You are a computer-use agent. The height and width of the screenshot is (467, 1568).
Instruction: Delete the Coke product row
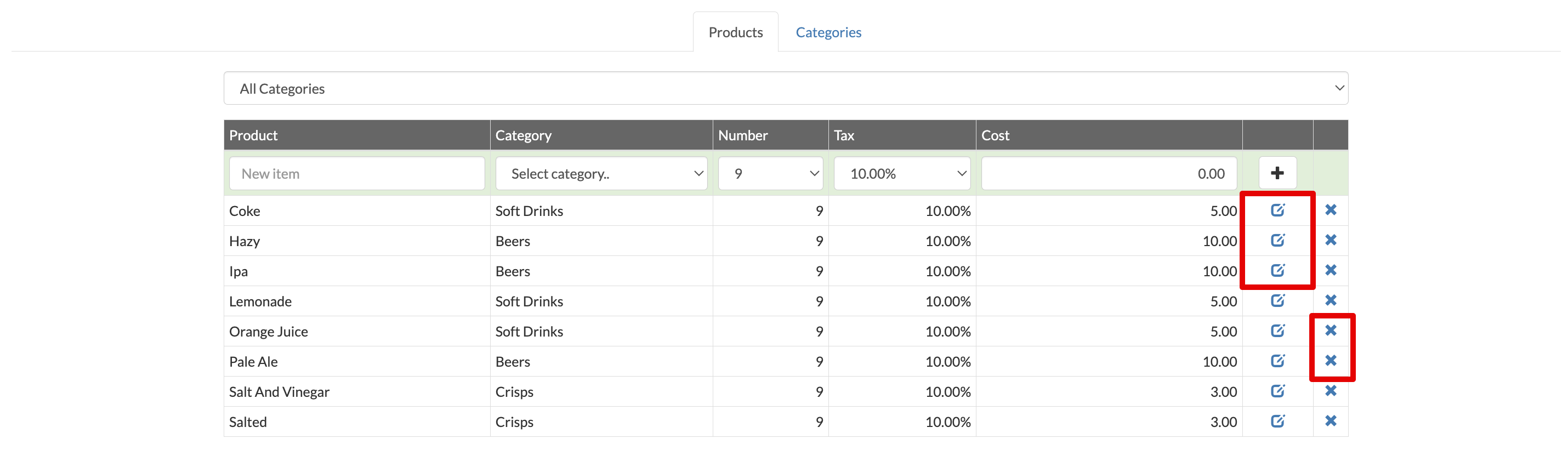[x=1331, y=210]
